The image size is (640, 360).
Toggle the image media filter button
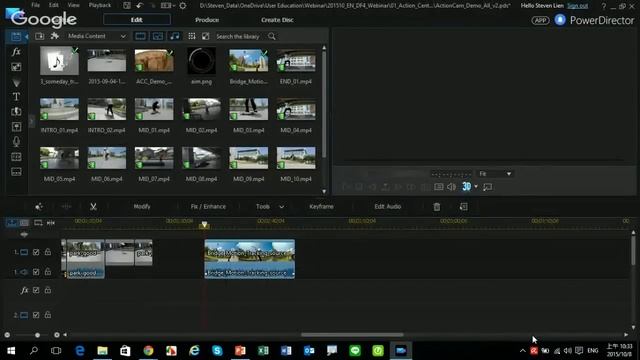(x=158, y=36)
